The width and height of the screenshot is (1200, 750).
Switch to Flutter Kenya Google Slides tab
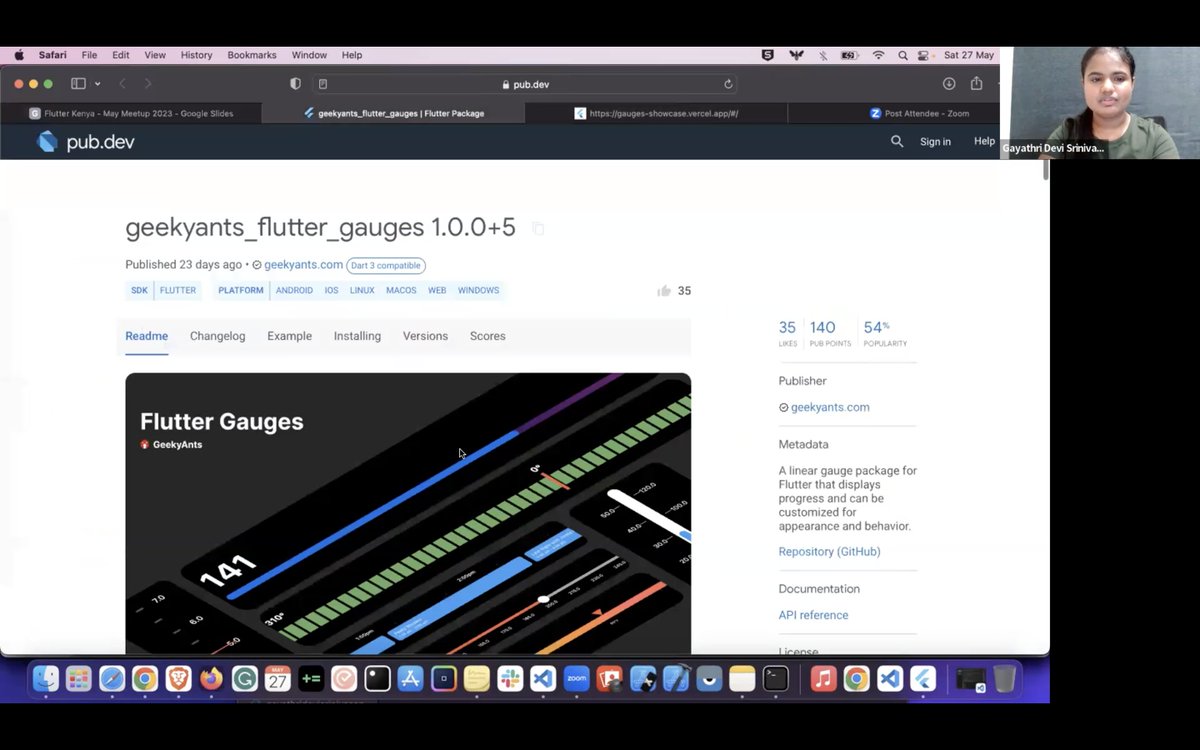coord(131,113)
